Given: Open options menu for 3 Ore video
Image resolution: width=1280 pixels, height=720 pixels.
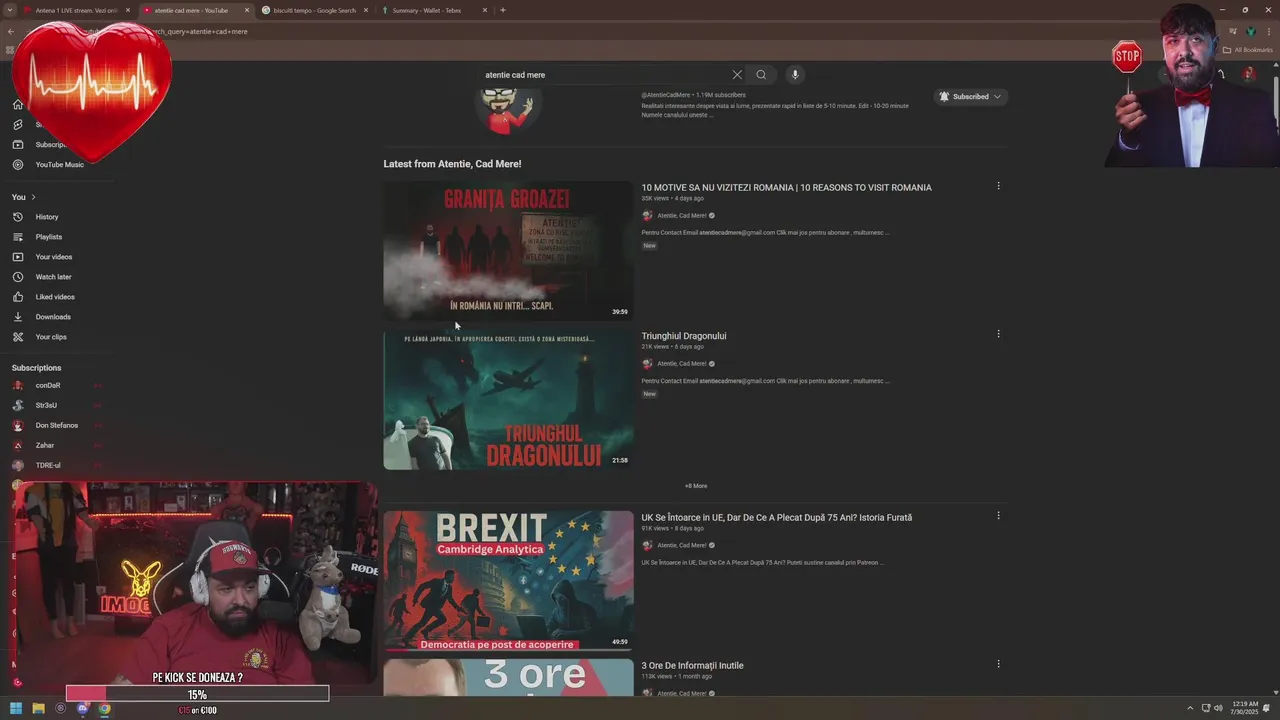Looking at the screenshot, I should coord(998,664).
